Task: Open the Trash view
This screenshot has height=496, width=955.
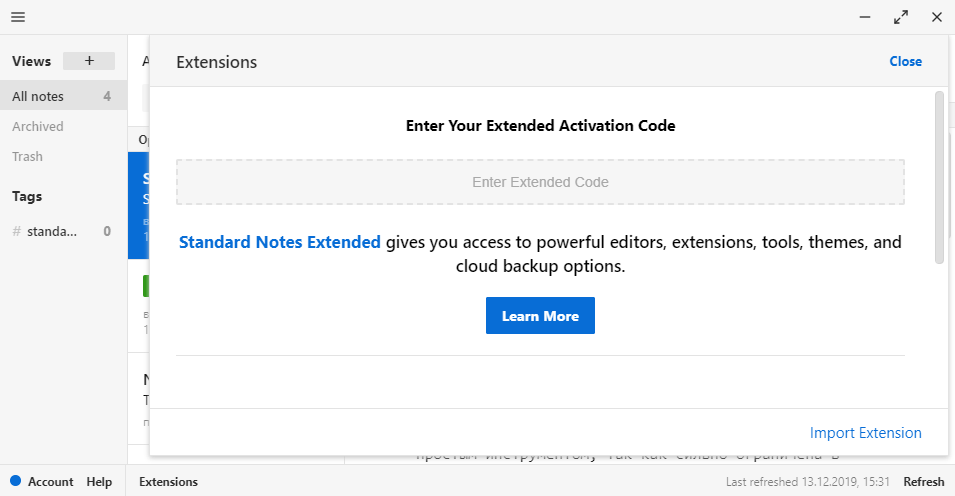Action: (27, 157)
